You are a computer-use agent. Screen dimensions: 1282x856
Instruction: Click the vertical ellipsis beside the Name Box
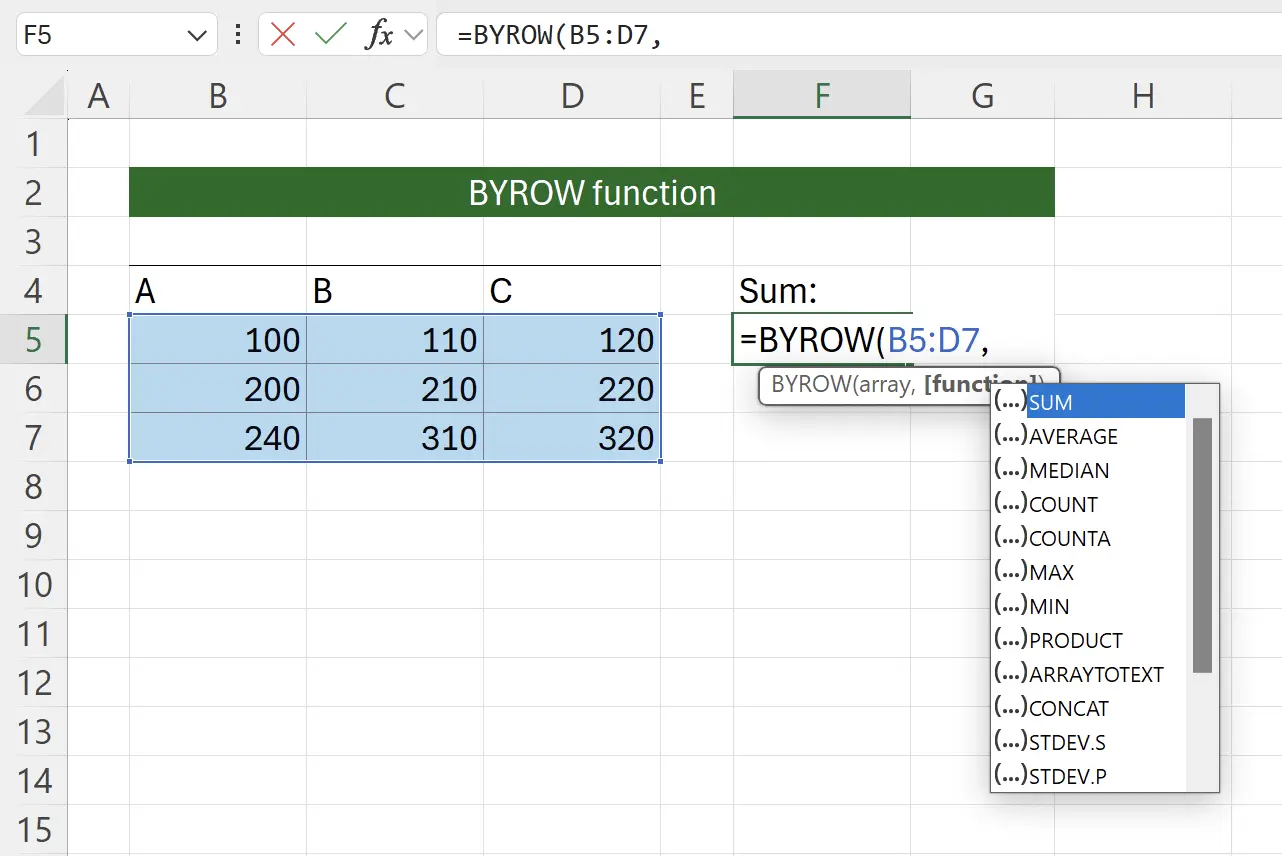(237, 33)
